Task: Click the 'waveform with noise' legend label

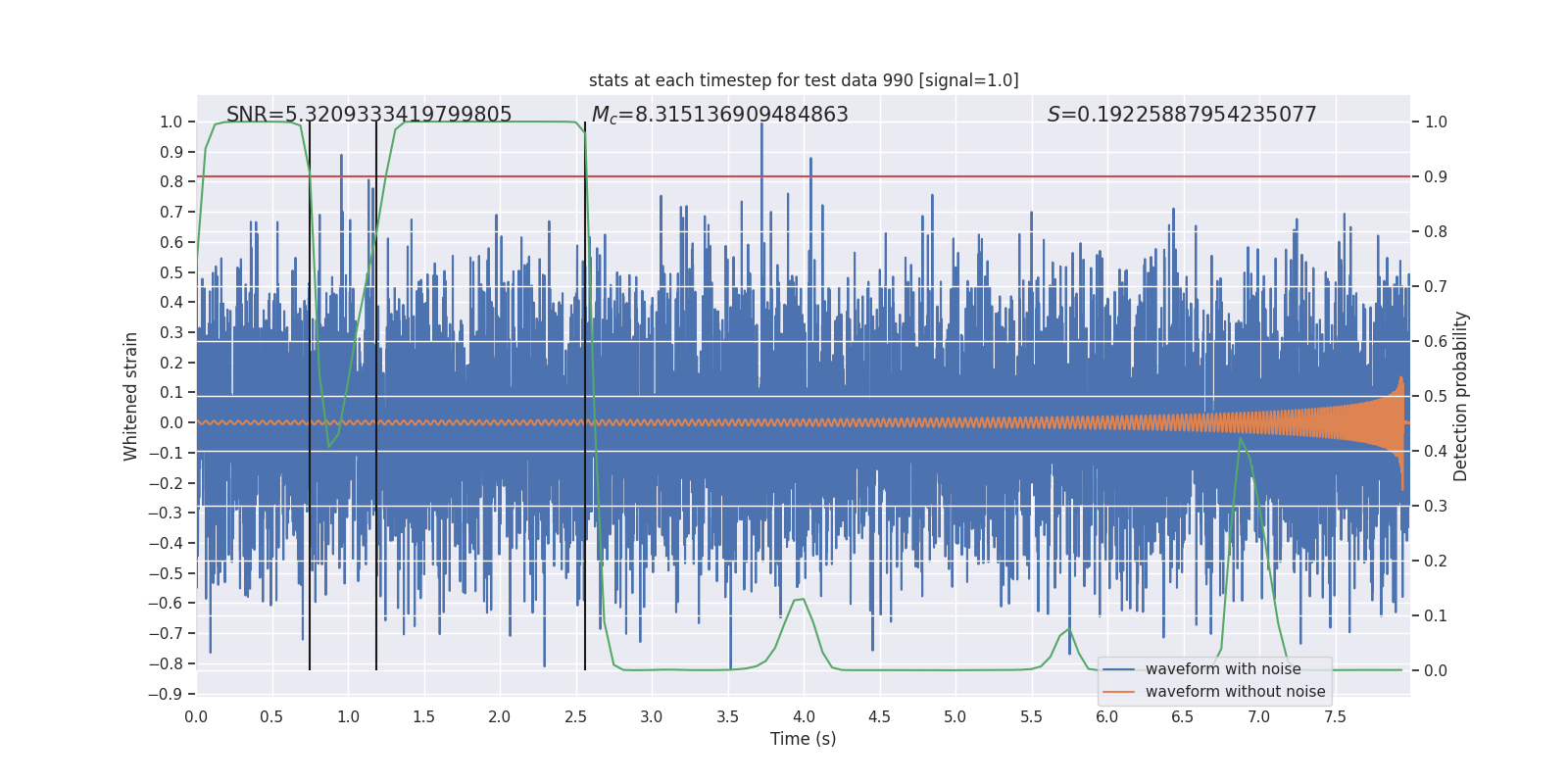Action: point(1223,669)
